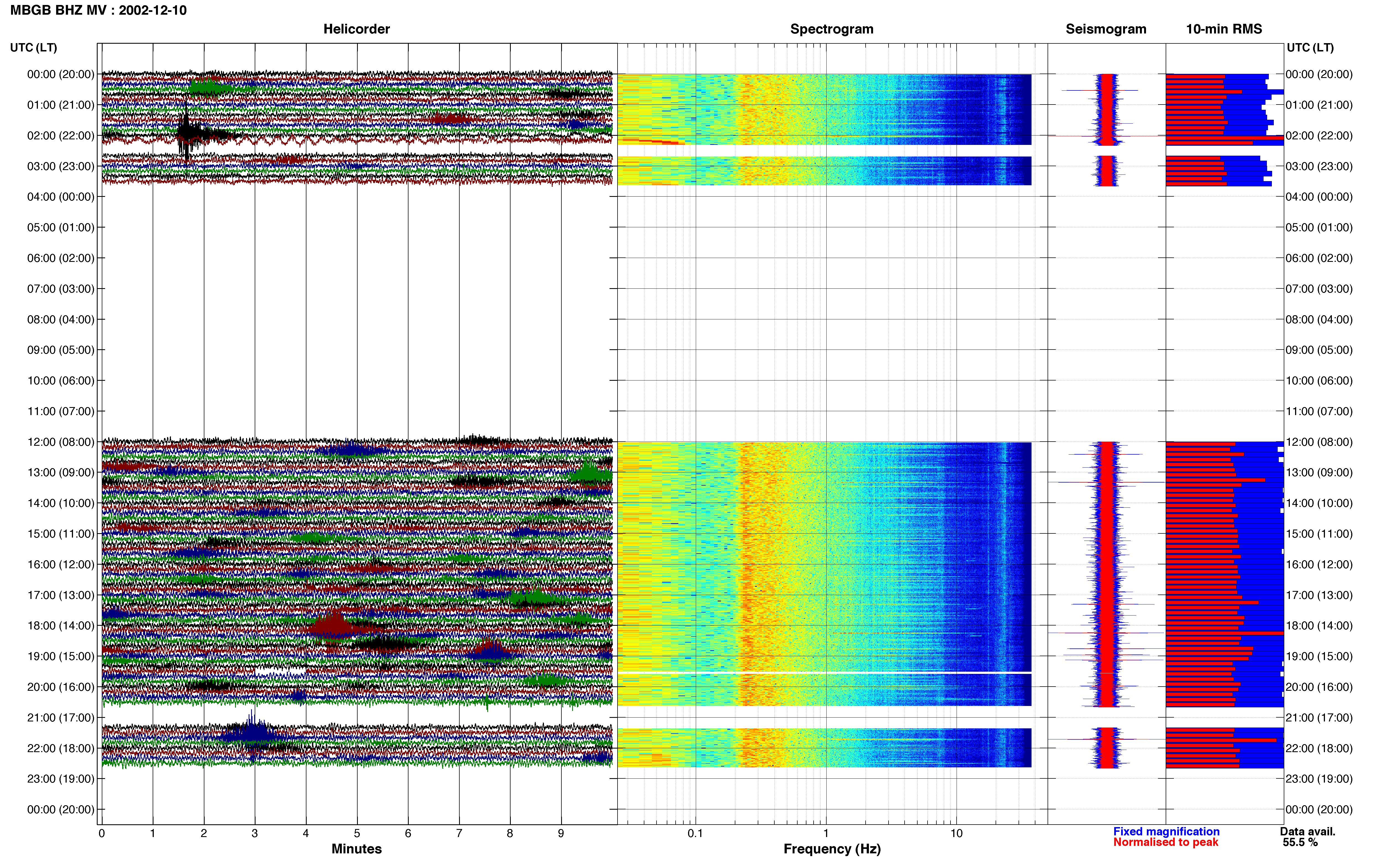1388x868 pixels.
Task: Click the right 'UTC (LT)' axis label
Action: [x=1310, y=47]
